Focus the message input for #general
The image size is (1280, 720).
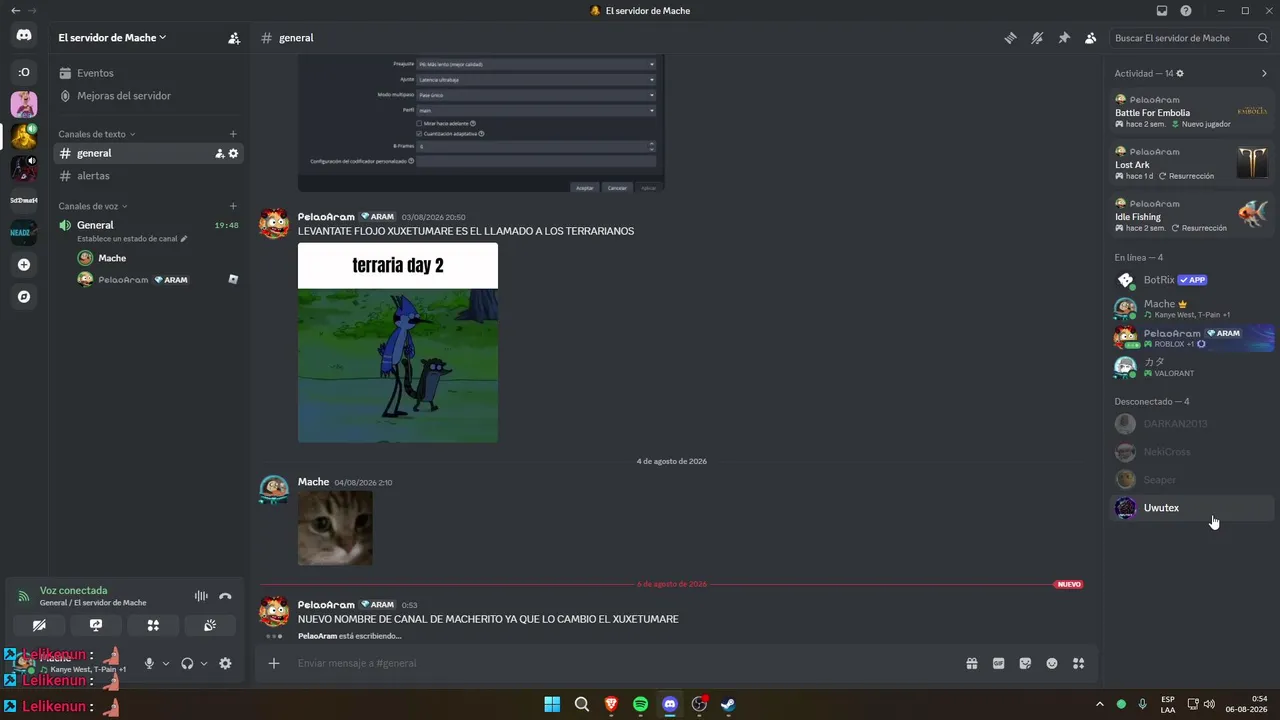(625, 663)
